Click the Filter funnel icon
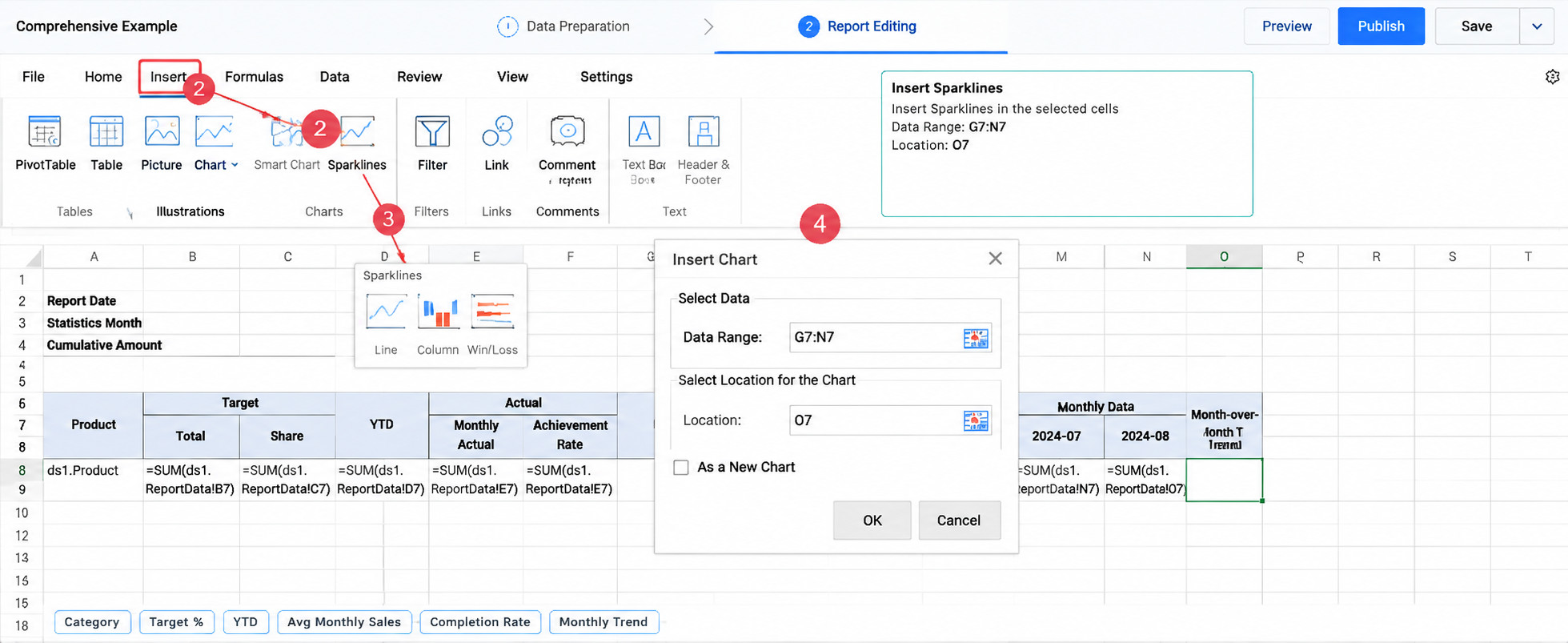The width and height of the screenshot is (1568, 643). tap(432, 132)
